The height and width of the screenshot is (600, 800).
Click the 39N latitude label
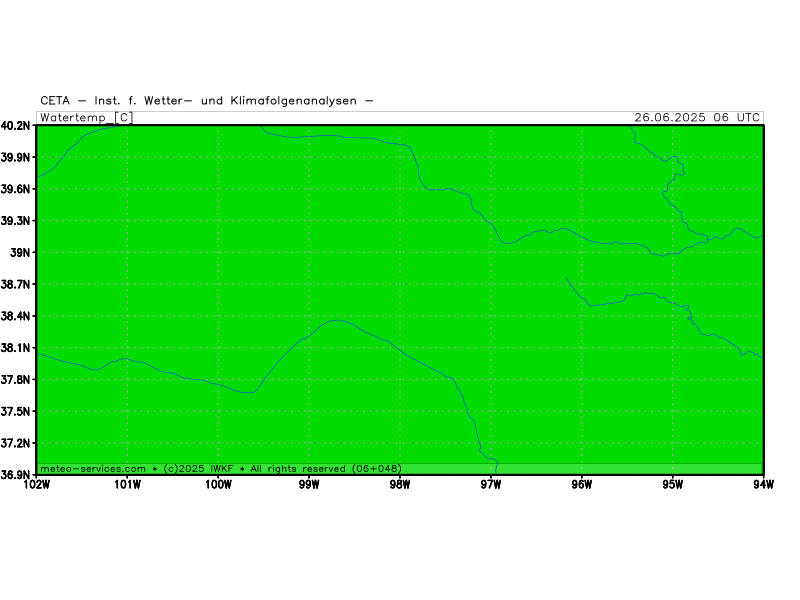20,253
